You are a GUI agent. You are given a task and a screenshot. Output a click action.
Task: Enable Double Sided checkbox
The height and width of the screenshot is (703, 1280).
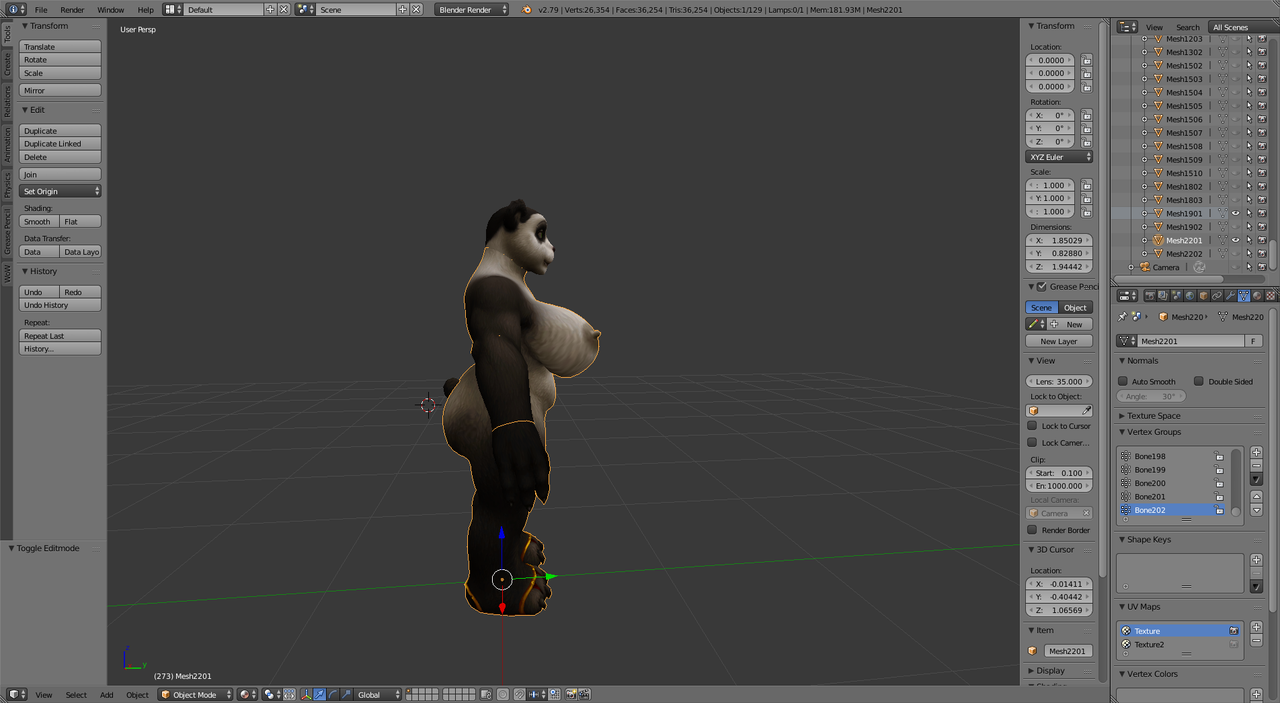point(1199,381)
